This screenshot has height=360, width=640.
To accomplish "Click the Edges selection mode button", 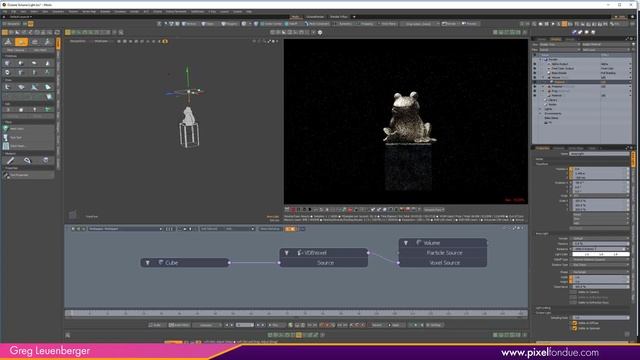I will pos(209,24).
